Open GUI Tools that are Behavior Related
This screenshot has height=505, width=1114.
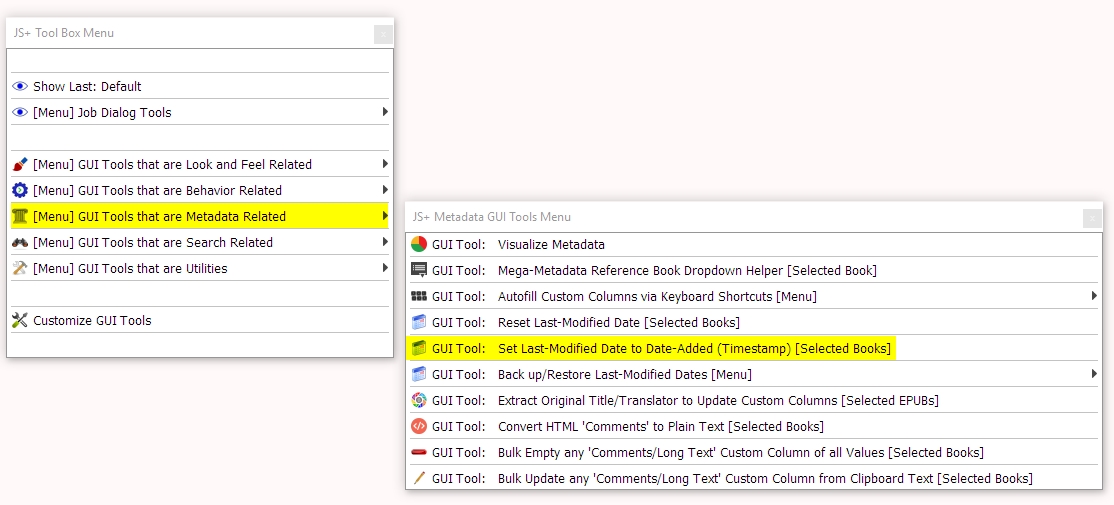tap(200, 190)
